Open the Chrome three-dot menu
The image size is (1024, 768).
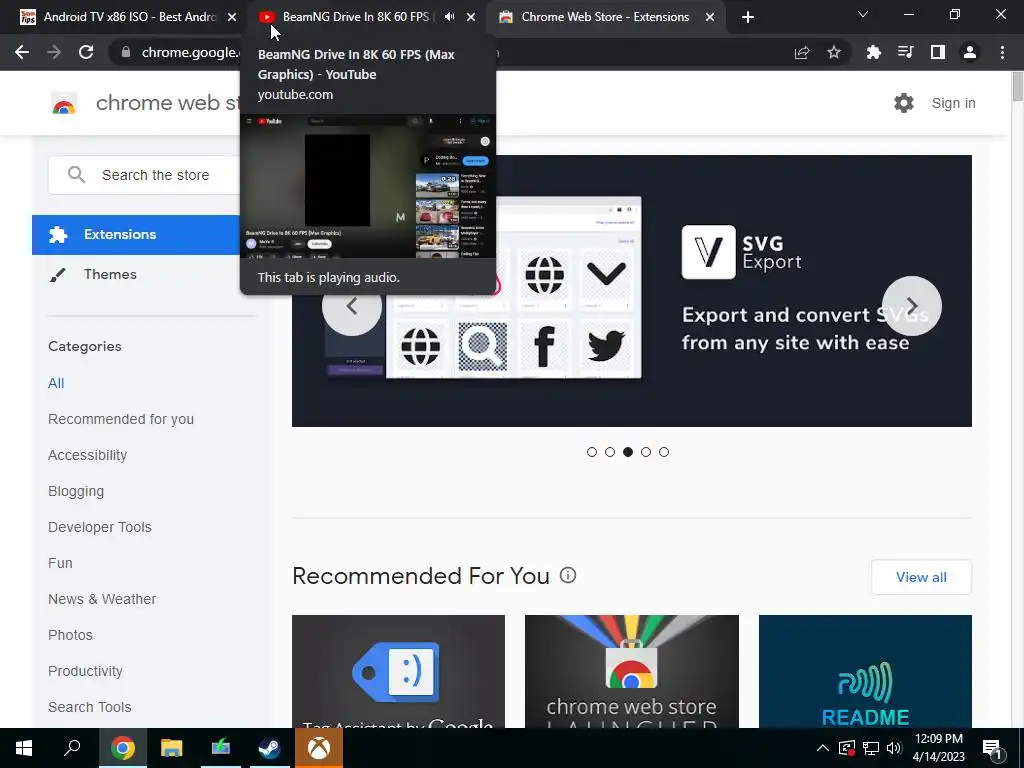click(1002, 52)
